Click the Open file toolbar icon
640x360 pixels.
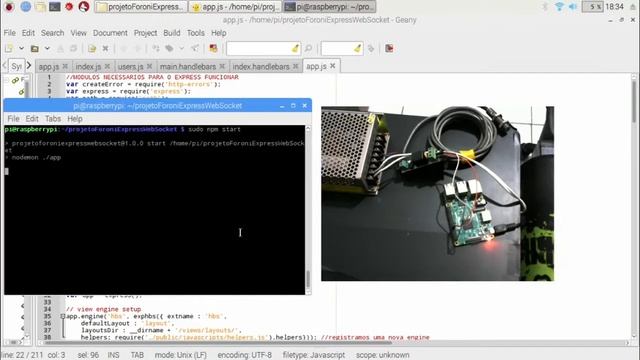35,49
